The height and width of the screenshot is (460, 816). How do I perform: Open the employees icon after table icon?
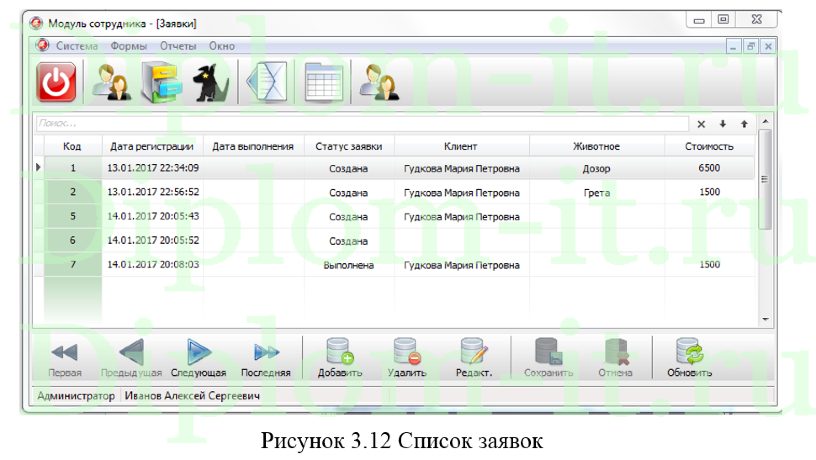379,82
